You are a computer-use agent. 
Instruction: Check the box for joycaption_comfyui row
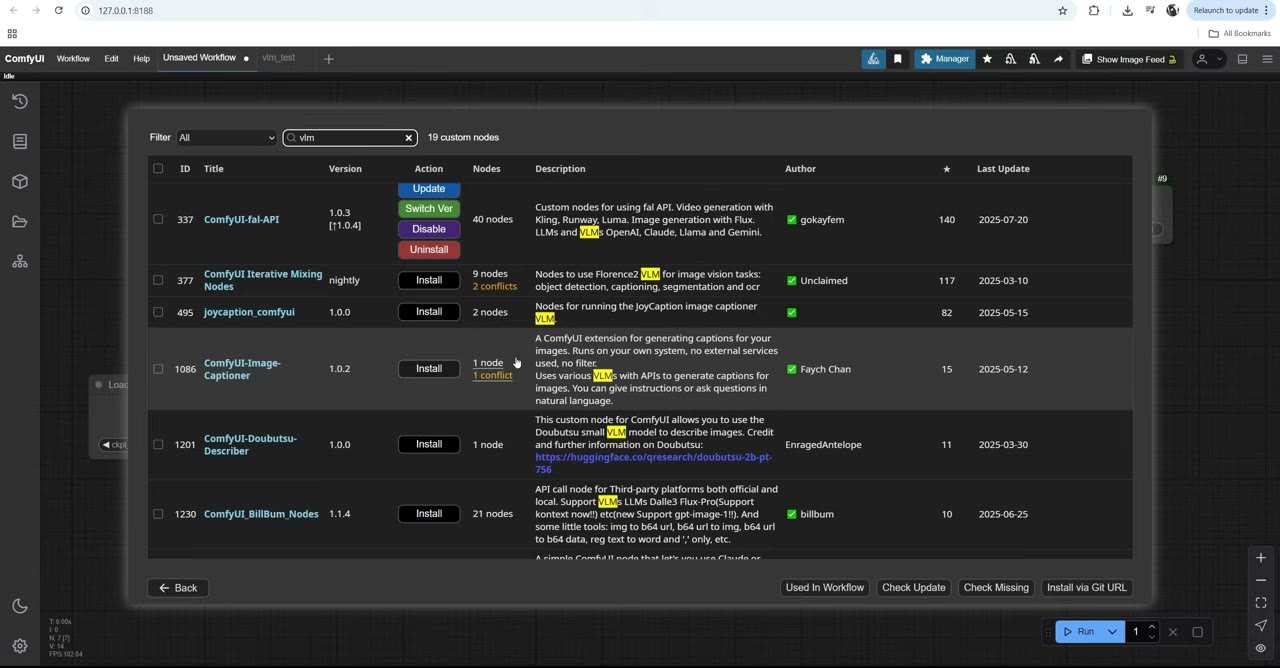158,312
